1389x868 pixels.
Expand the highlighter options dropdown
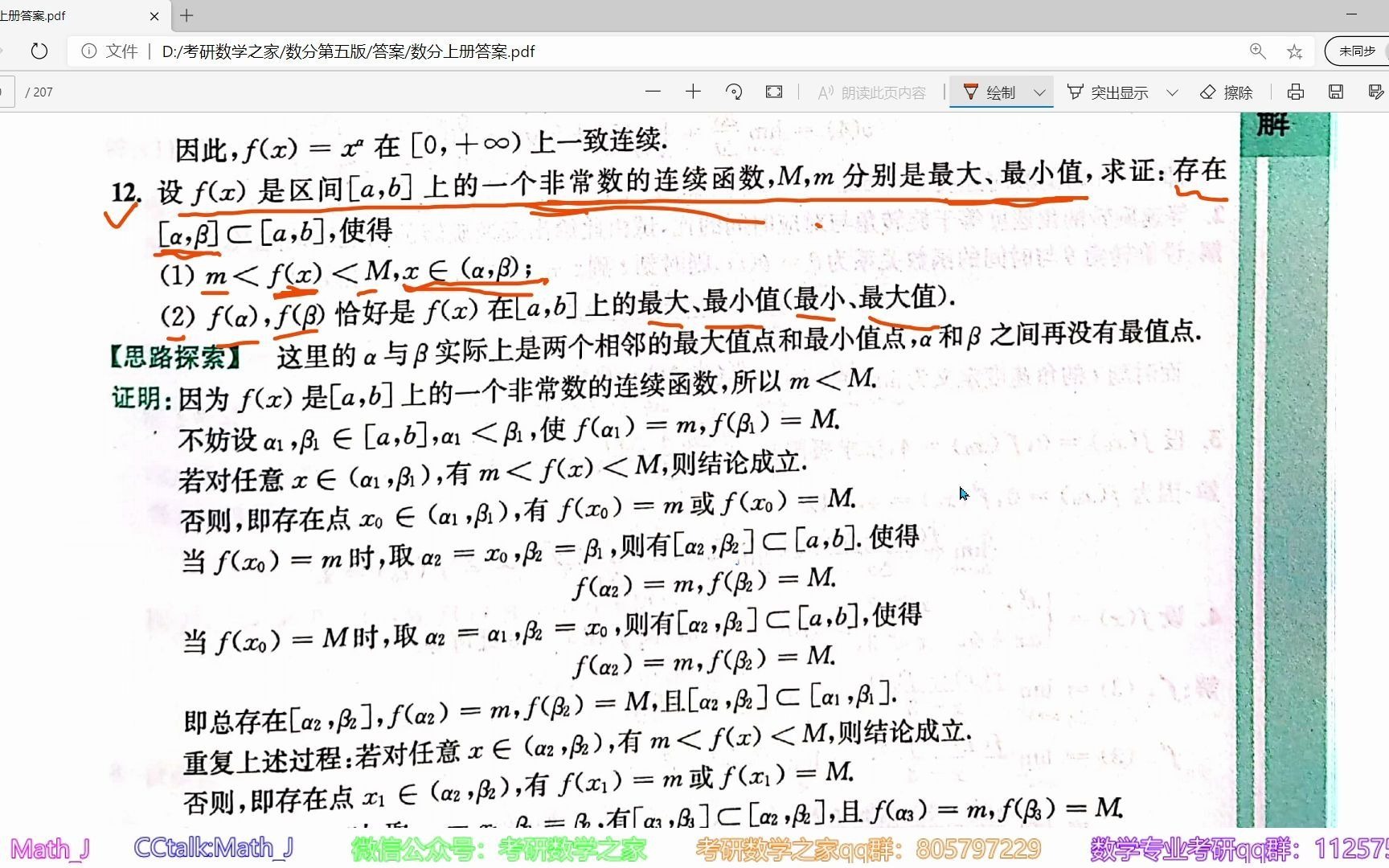click(1173, 92)
